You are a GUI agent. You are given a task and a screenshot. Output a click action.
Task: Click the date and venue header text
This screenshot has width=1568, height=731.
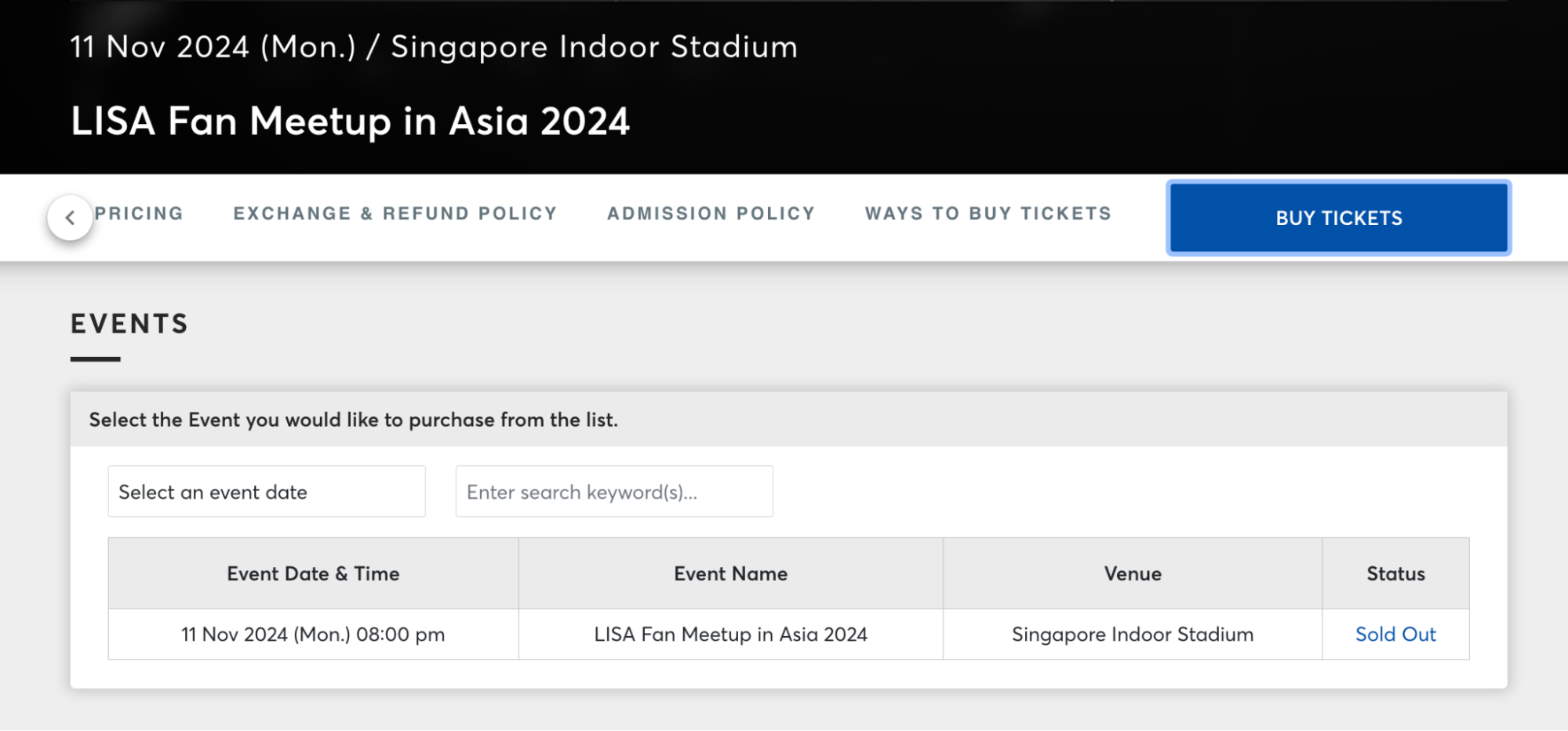(x=434, y=47)
